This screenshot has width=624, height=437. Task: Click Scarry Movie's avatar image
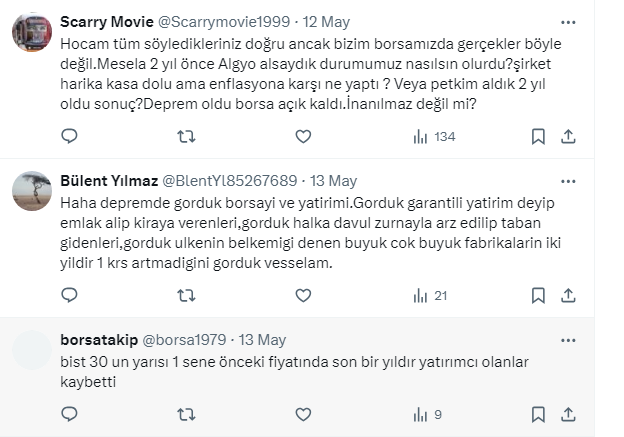coord(32,32)
